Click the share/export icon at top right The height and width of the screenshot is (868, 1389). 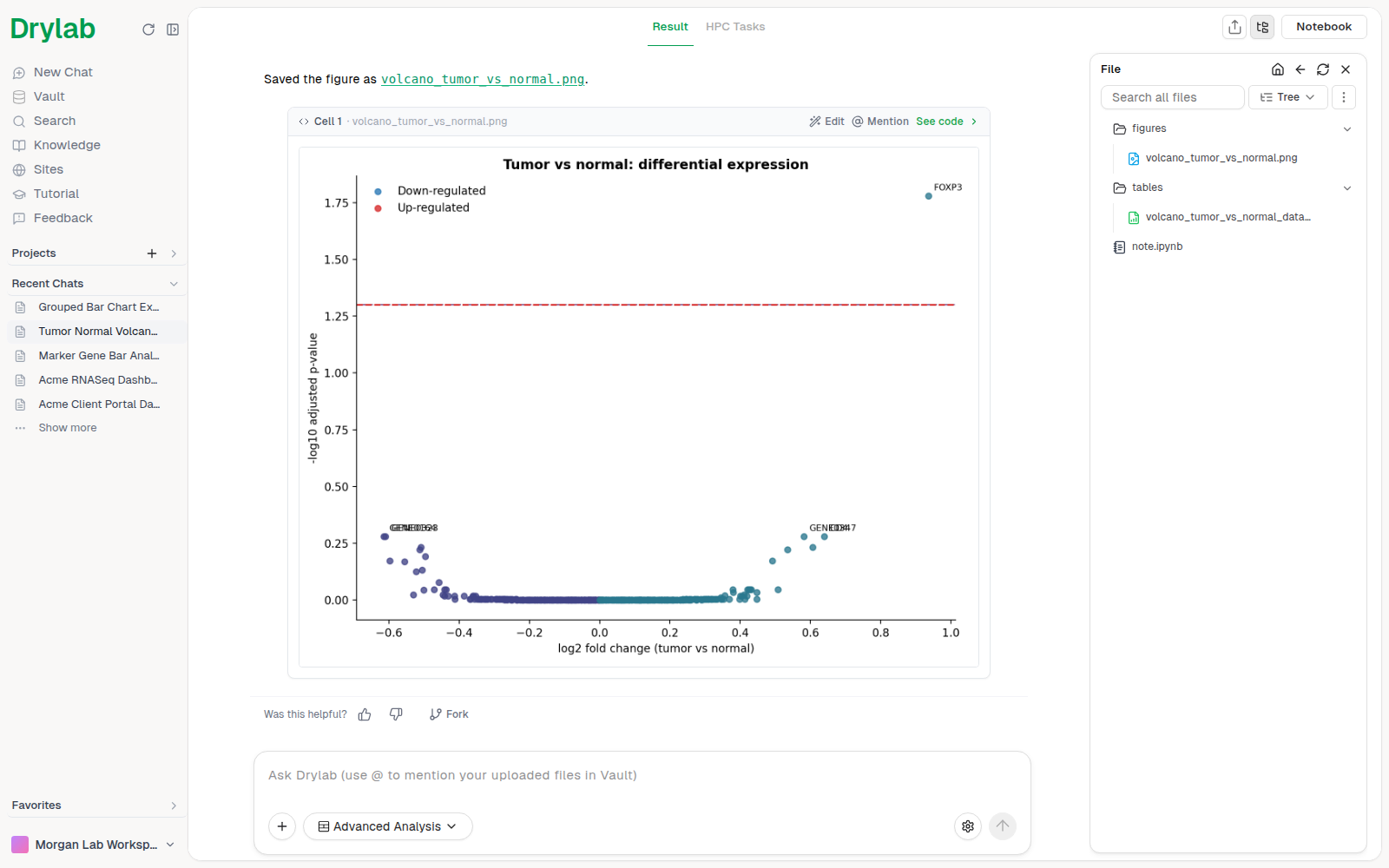[1234, 27]
